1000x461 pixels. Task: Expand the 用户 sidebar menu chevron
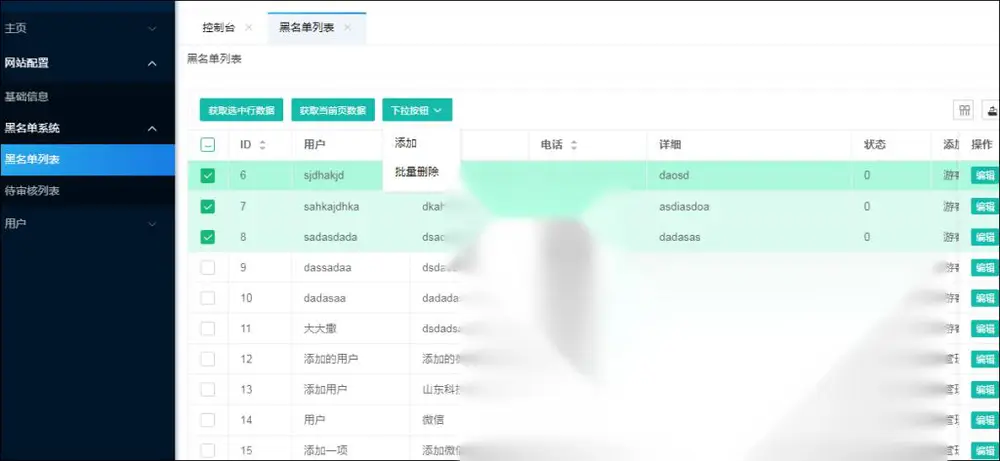click(x=152, y=224)
